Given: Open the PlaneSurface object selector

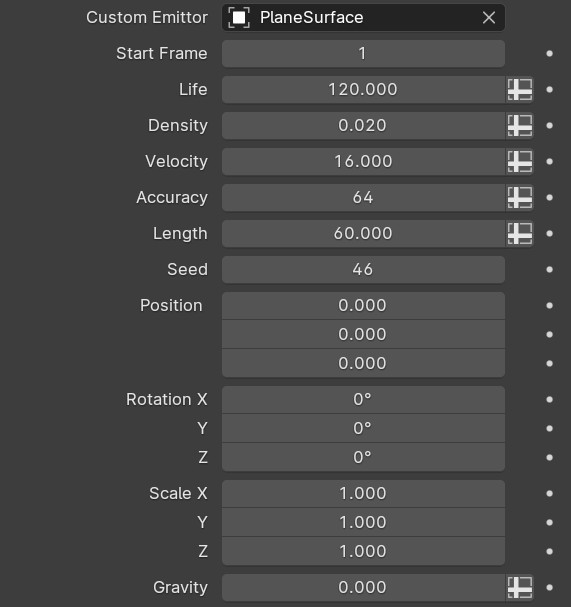Looking at the screenshot, I should click(363, 17).
